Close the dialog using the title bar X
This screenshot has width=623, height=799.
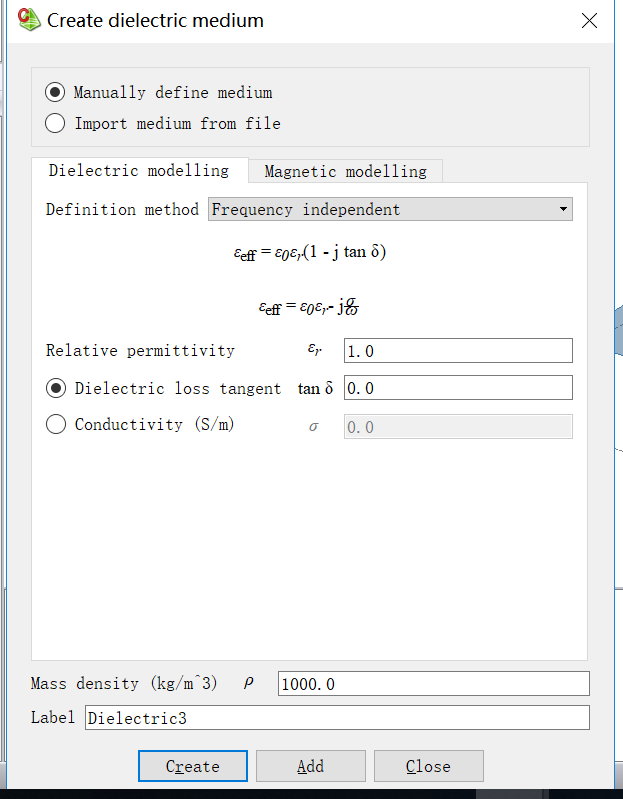[590, 20]
